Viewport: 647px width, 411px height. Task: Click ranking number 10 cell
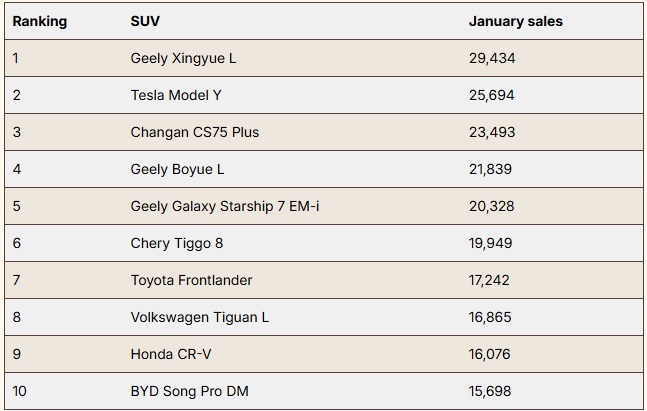click(x=20, y=391)
